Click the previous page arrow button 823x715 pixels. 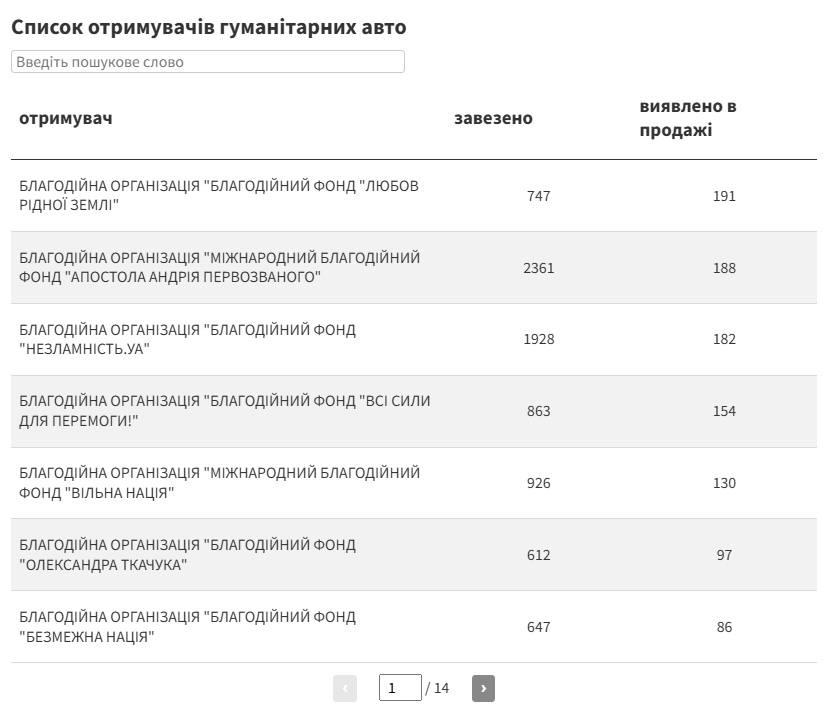pos(345,688)
